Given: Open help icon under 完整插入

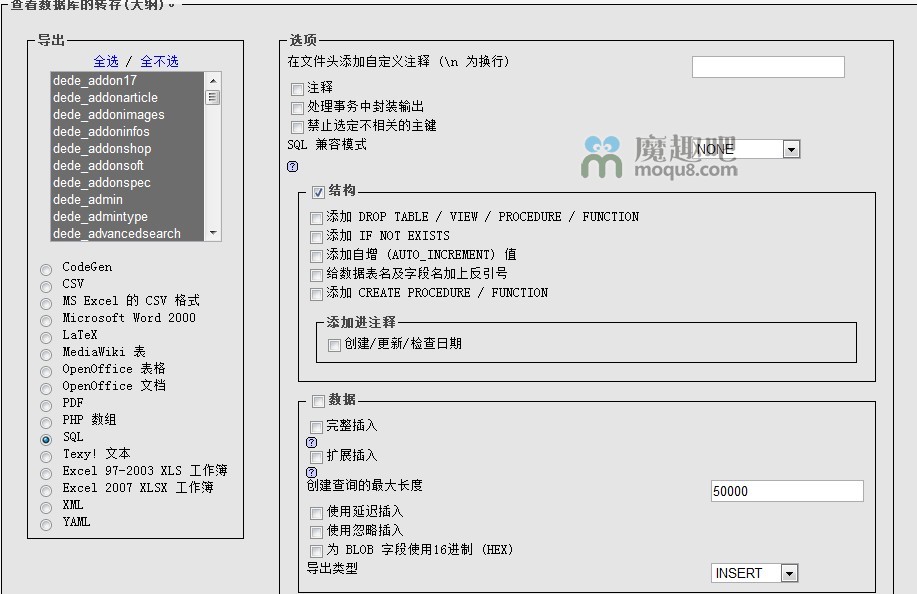Looking at the screenshot, I should coord(312,443).
